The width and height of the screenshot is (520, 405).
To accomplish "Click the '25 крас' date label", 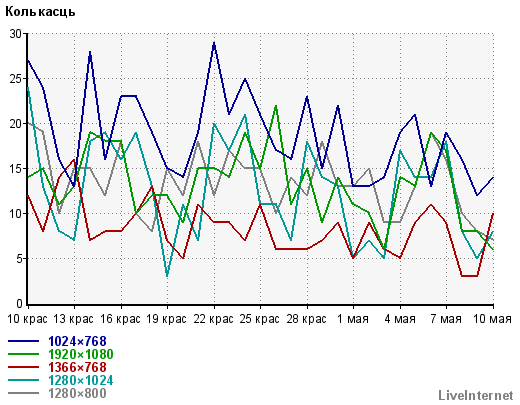I will pos(260,319).
